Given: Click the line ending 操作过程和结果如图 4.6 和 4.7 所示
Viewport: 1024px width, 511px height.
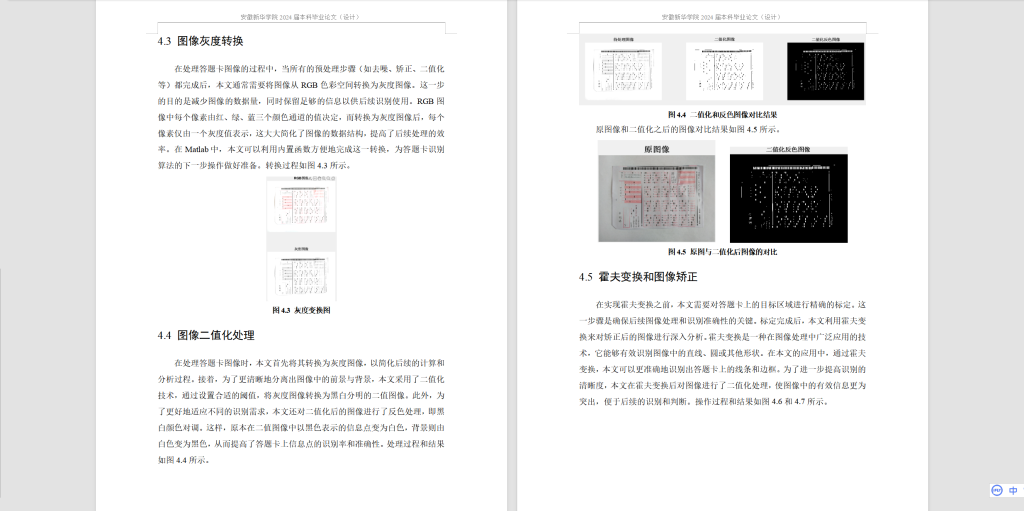Looking at the screenshot, I should coord(703,403).
